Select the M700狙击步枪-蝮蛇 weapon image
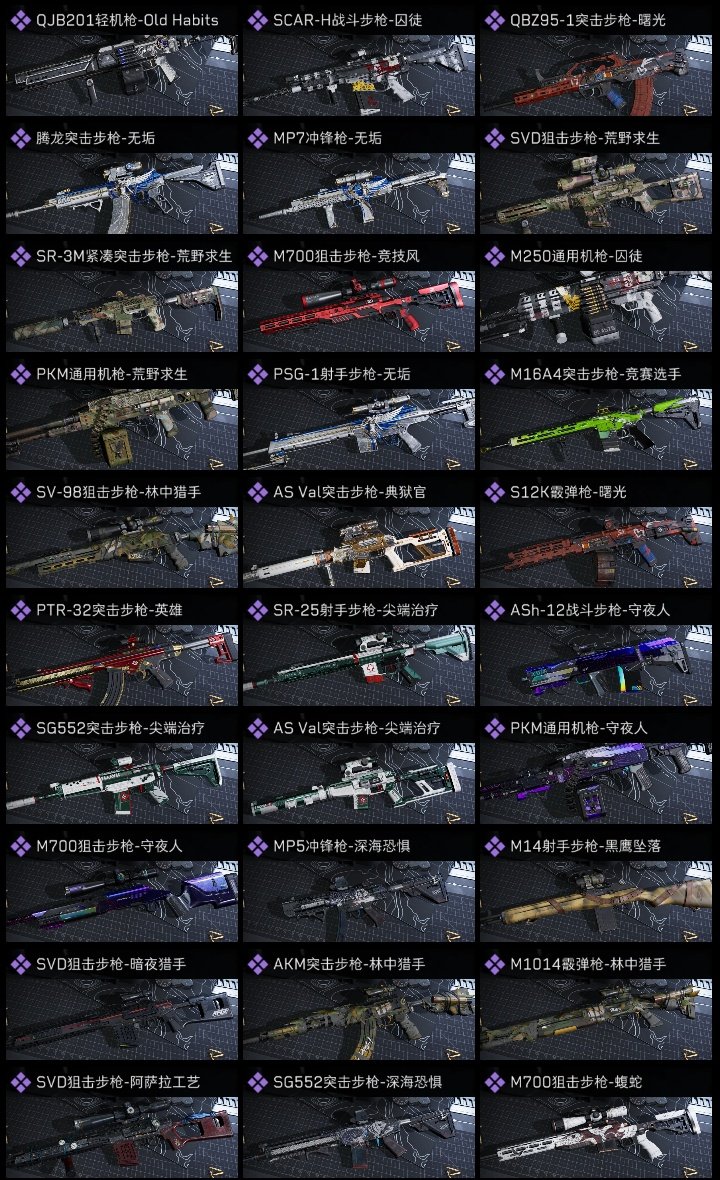The image size is (720, 1180). point(596,1138)
